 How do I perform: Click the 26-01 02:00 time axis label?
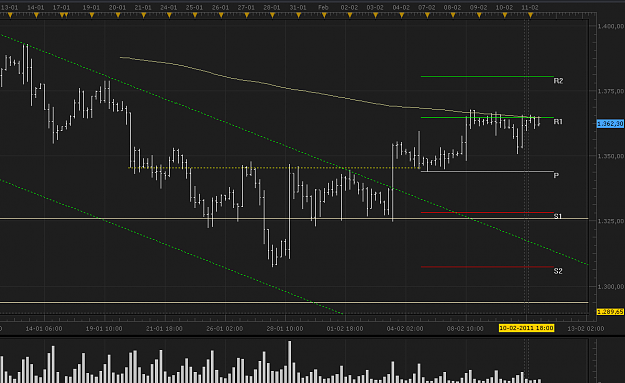(224, 329)
